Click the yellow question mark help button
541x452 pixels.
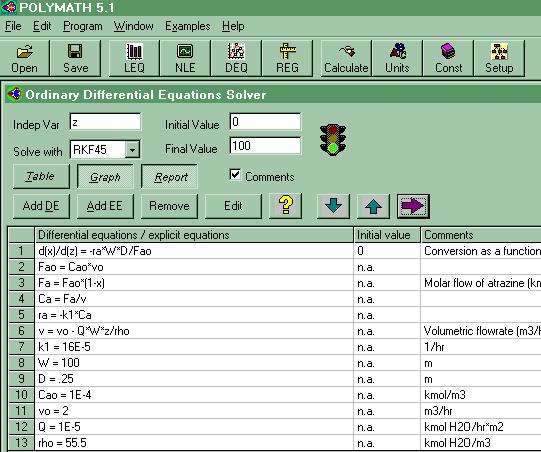pyautogui.click(x=285, y=206)
